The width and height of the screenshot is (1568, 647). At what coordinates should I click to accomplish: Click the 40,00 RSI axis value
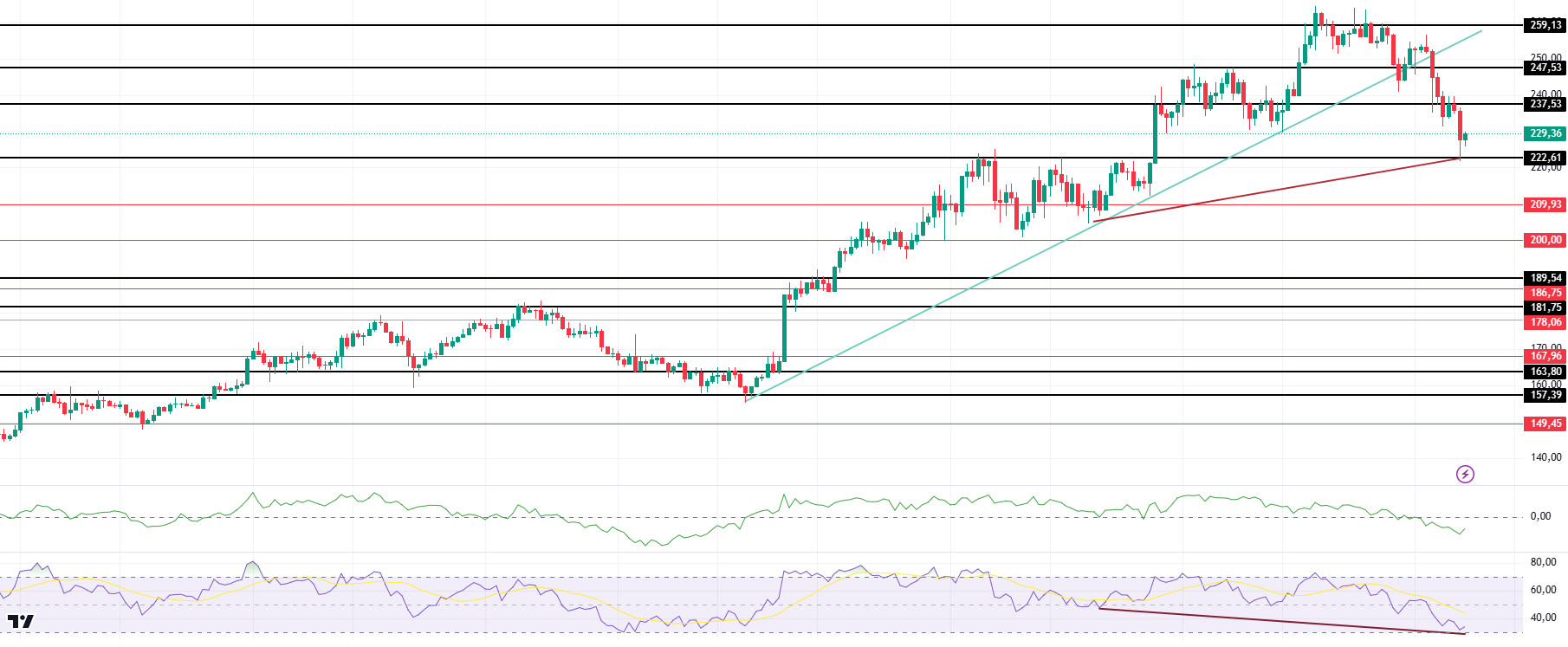[1543, 618]
